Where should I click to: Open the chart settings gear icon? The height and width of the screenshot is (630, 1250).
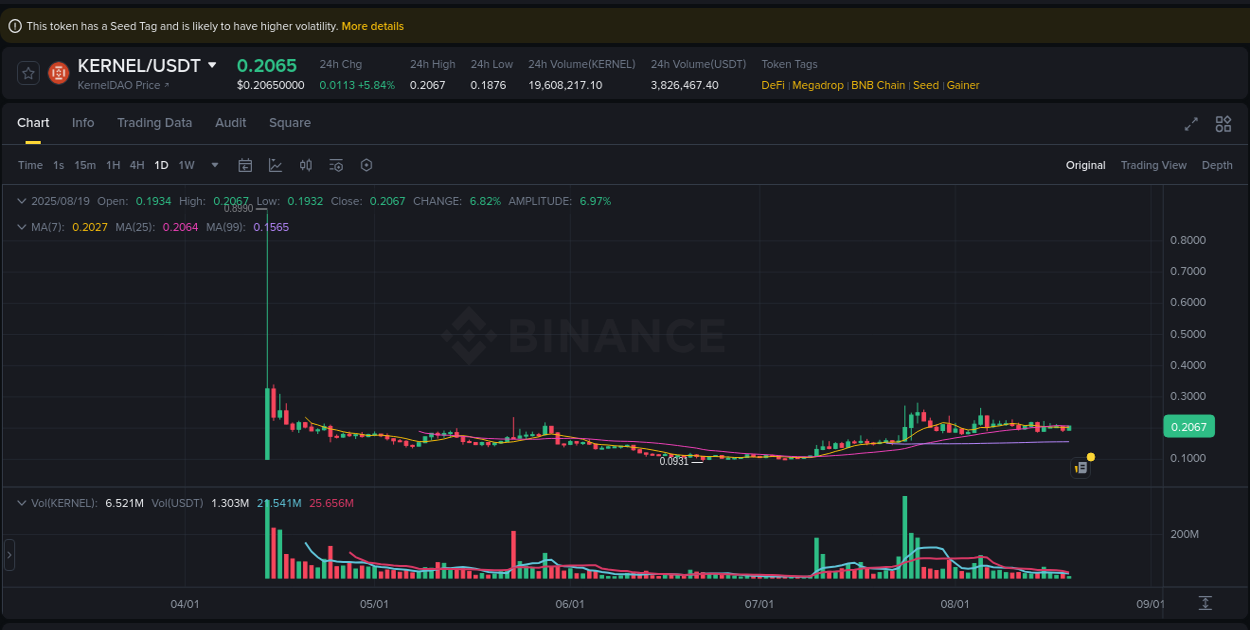pos(366,165)
